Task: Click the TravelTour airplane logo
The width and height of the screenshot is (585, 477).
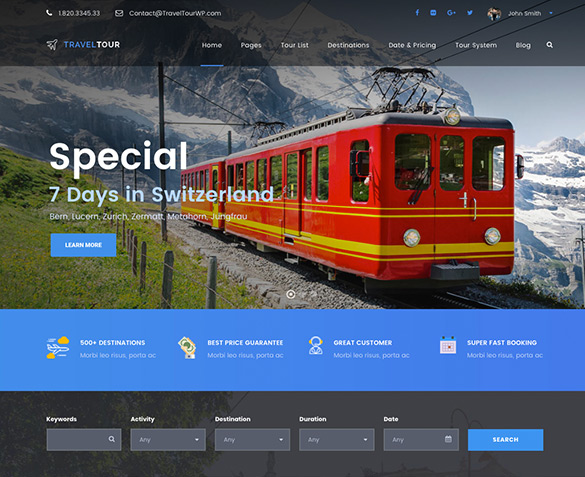Action: (52, 45)
